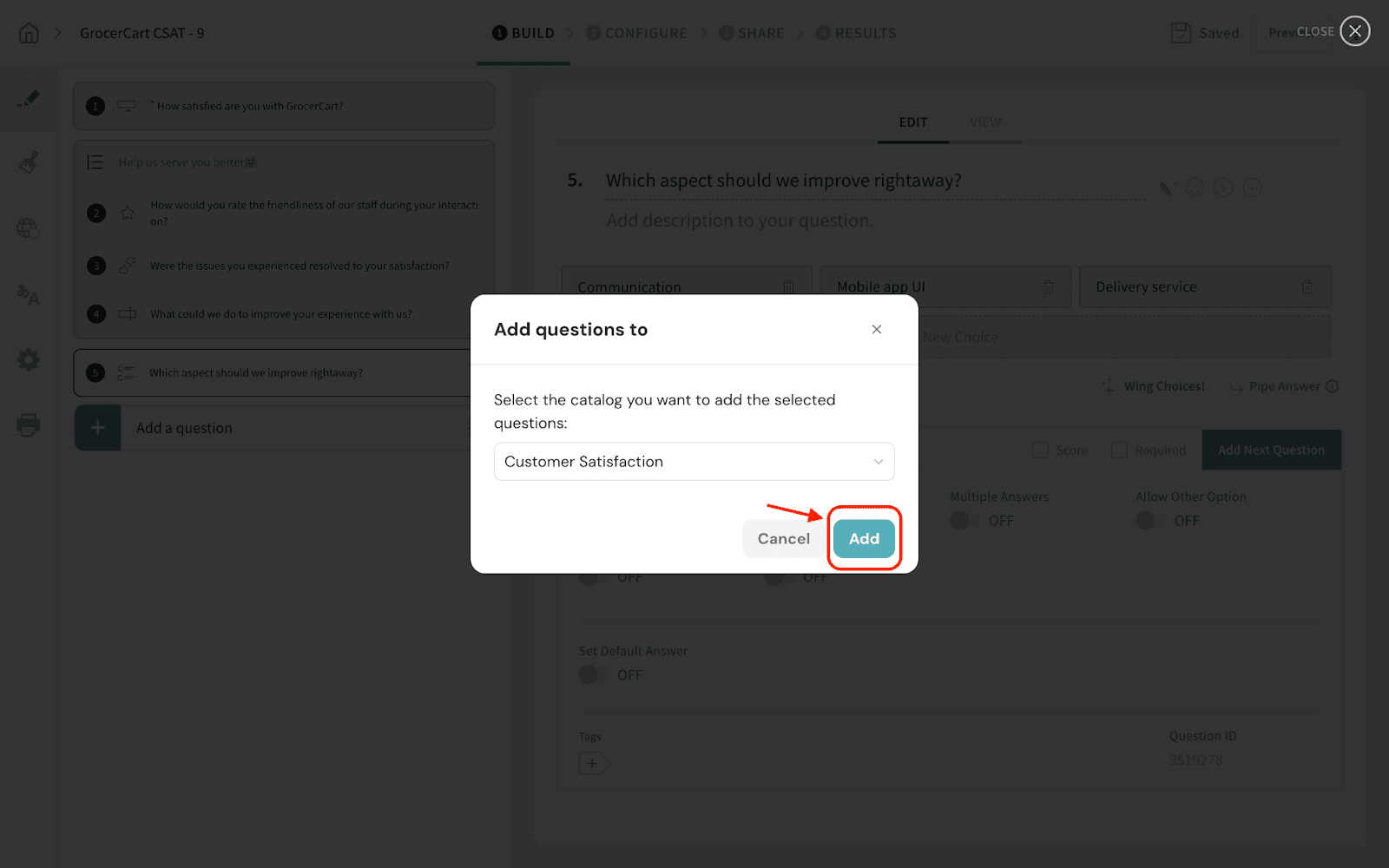1389x868 pixels.
Task: Open the translation language sidebar icon
Action: 29,295
